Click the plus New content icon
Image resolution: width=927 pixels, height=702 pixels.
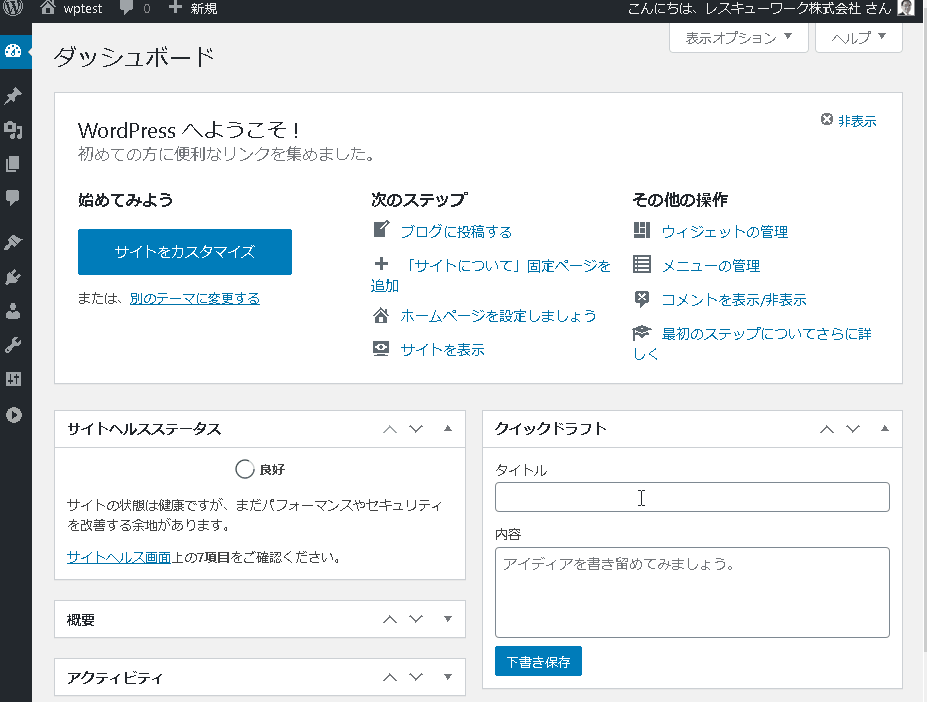click(x=175, y=8)
